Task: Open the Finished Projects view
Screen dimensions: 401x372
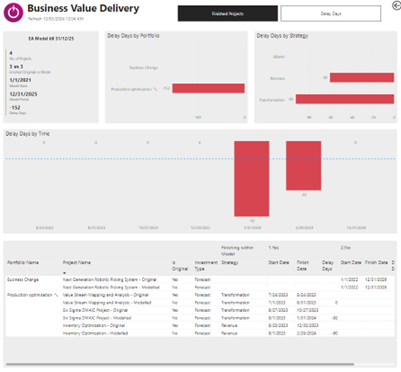Action: [x=228, y=14]
